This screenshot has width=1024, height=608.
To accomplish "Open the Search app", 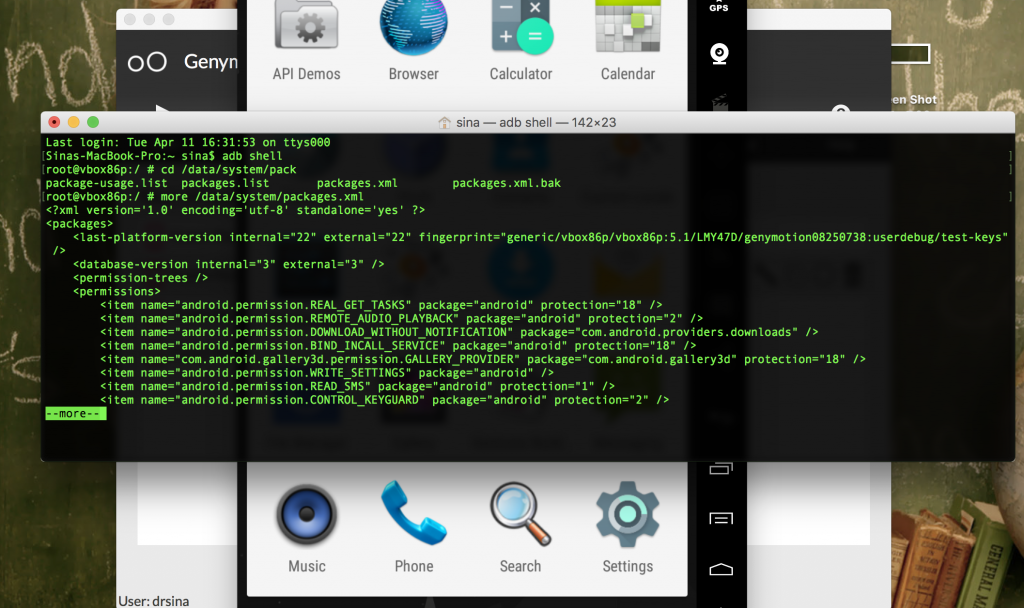I will click(520, 528).
